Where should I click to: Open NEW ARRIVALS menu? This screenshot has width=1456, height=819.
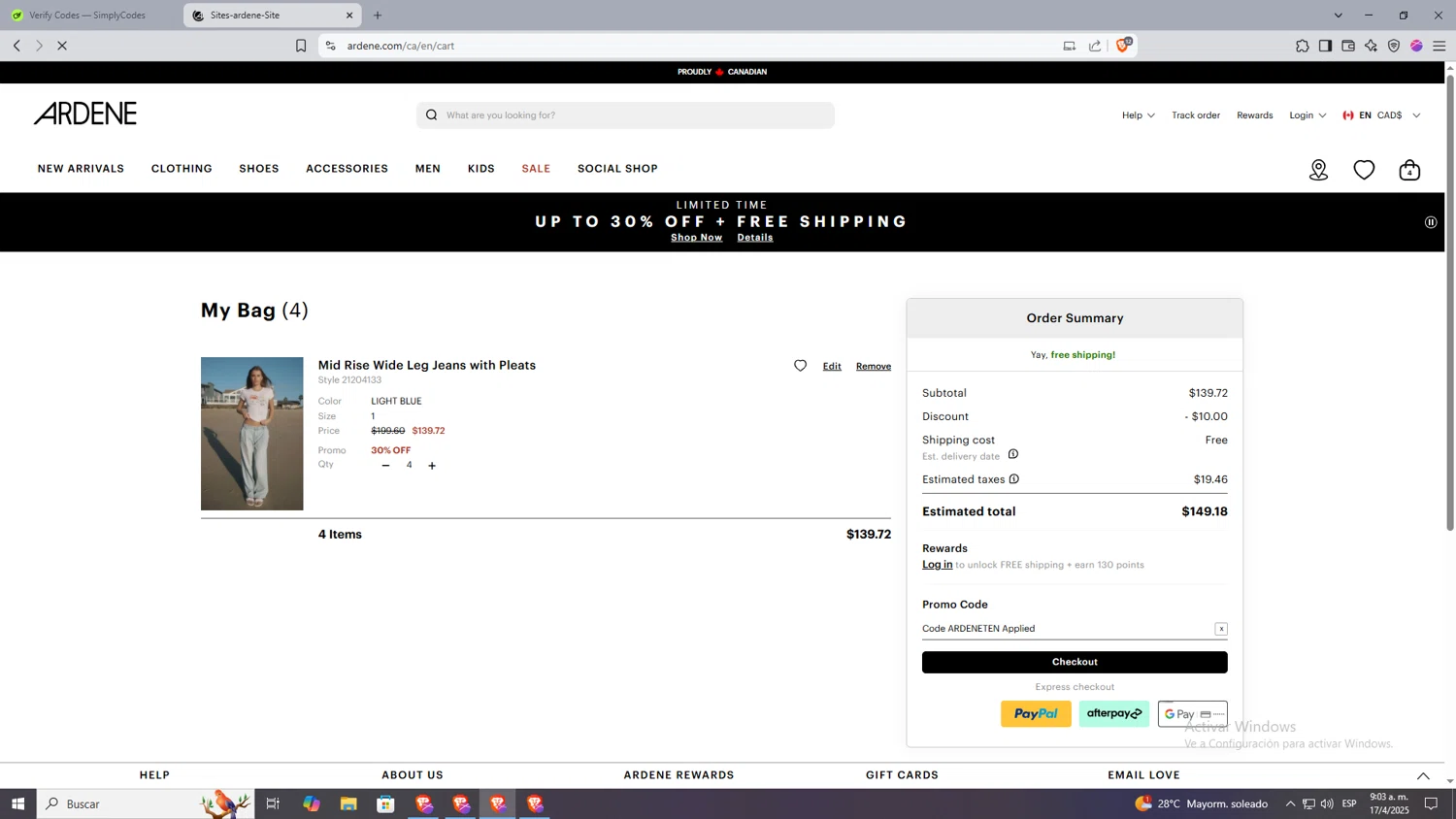click(x=81, y=169)
